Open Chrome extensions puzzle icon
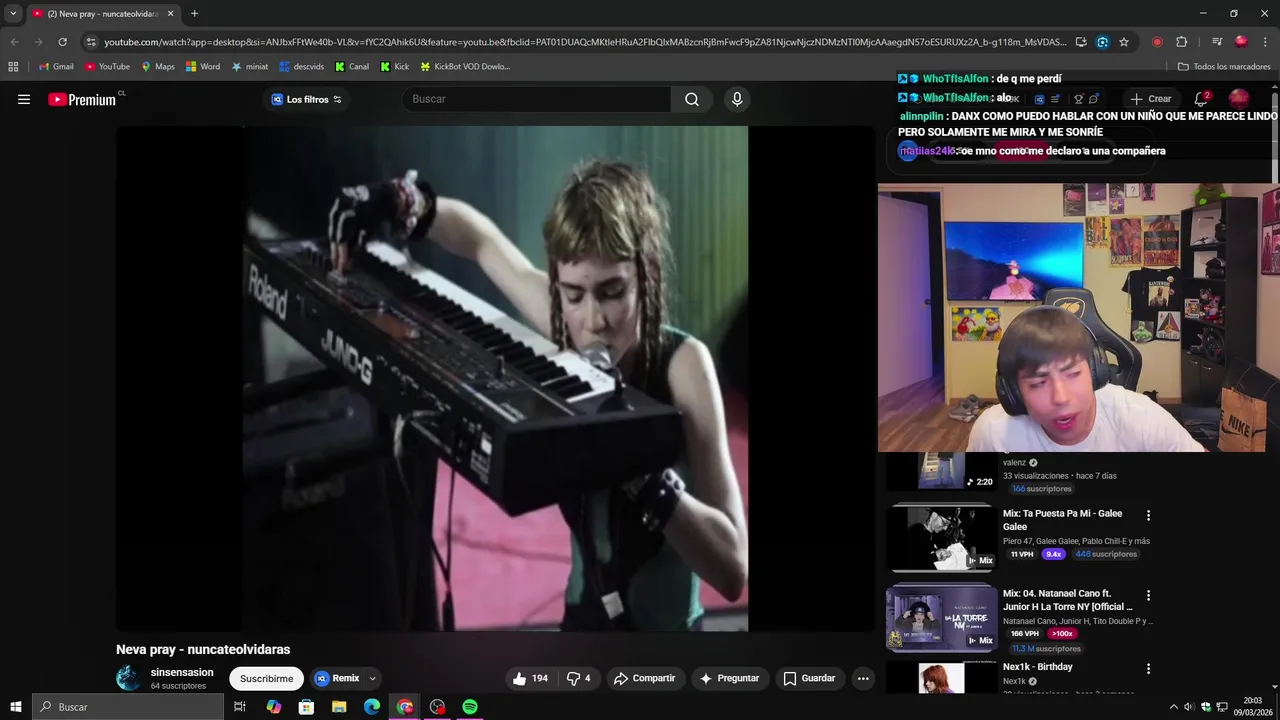The height and width of the screenshot is (720, 1280). [x=1181, y=42]
